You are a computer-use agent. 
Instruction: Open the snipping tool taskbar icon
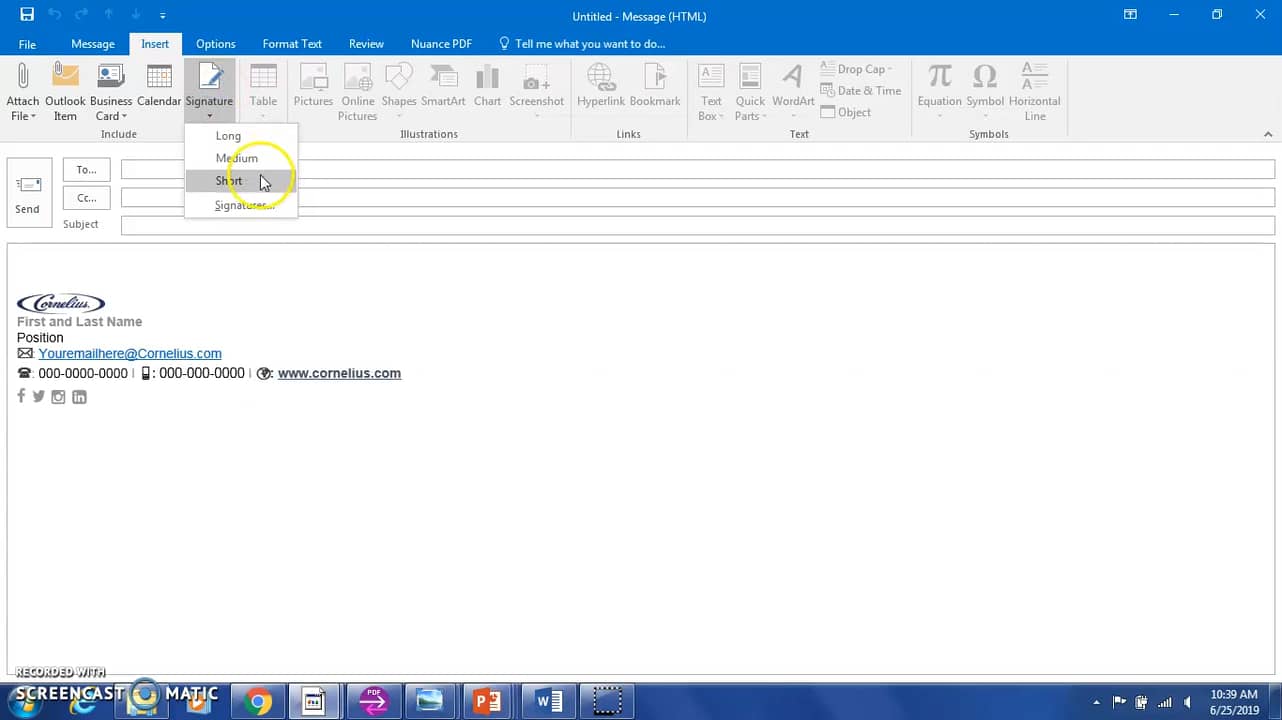click(x=607, y=702)
